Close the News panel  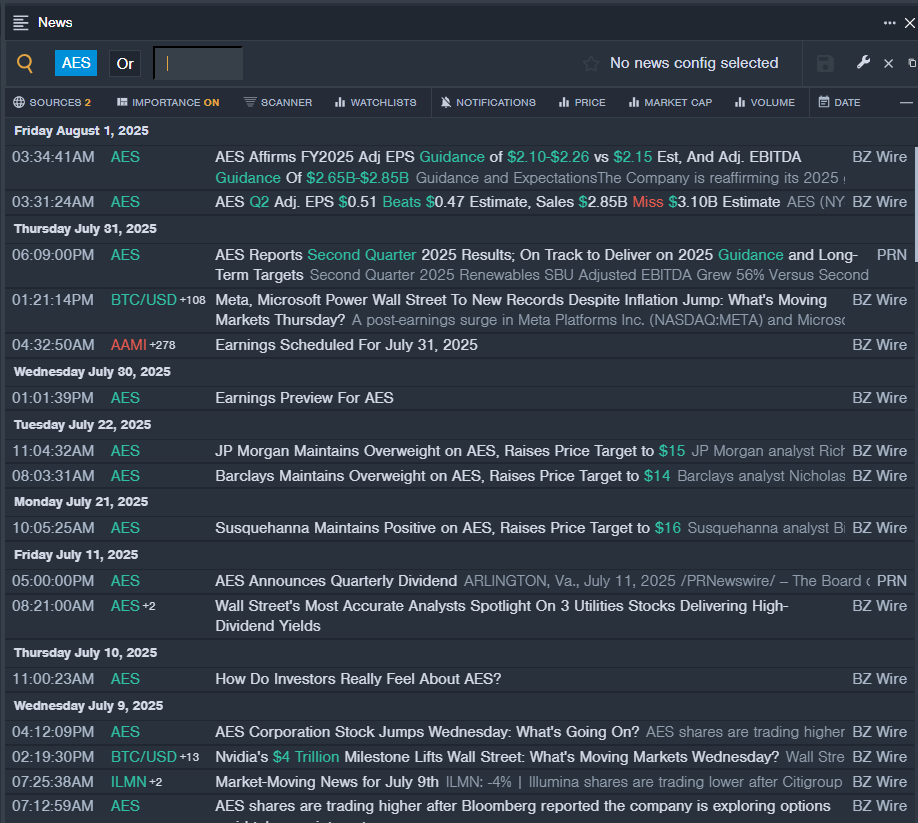(x=910, y=23)
